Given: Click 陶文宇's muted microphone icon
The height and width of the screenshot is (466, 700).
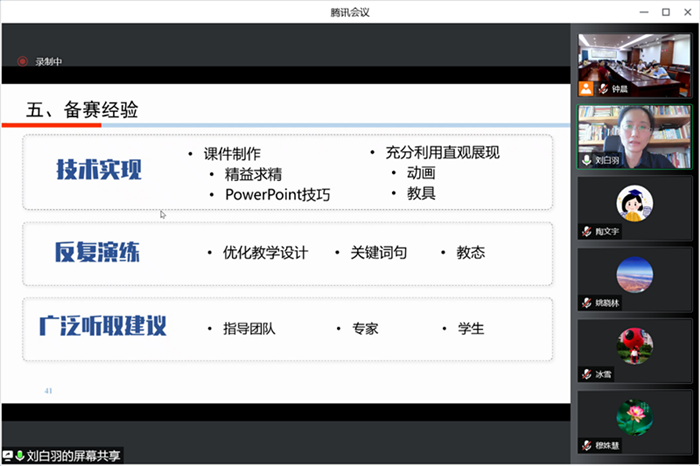Looking at the screenshot, I should [x=588, y=231].
